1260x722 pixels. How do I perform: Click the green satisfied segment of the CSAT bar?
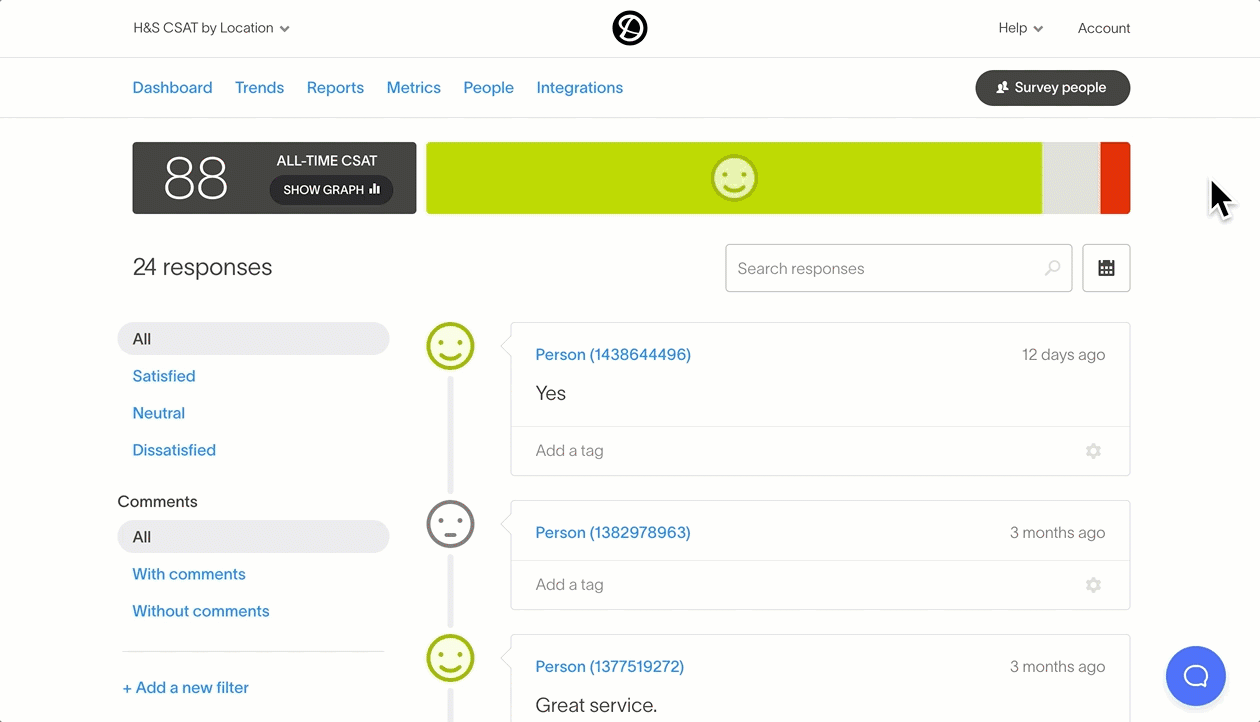pos(734,178)
